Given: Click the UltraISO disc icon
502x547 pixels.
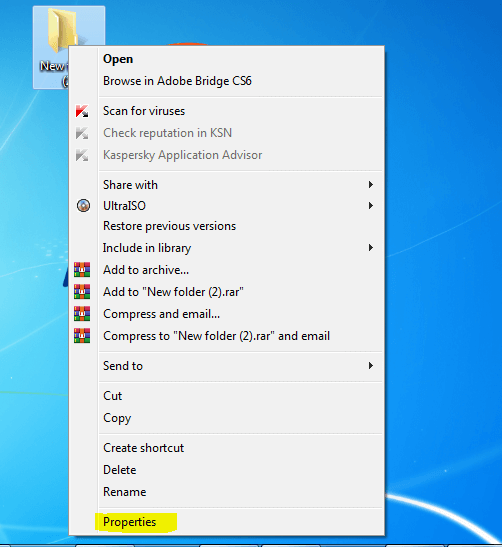Looking at the screenshot, I should [83, 206].
